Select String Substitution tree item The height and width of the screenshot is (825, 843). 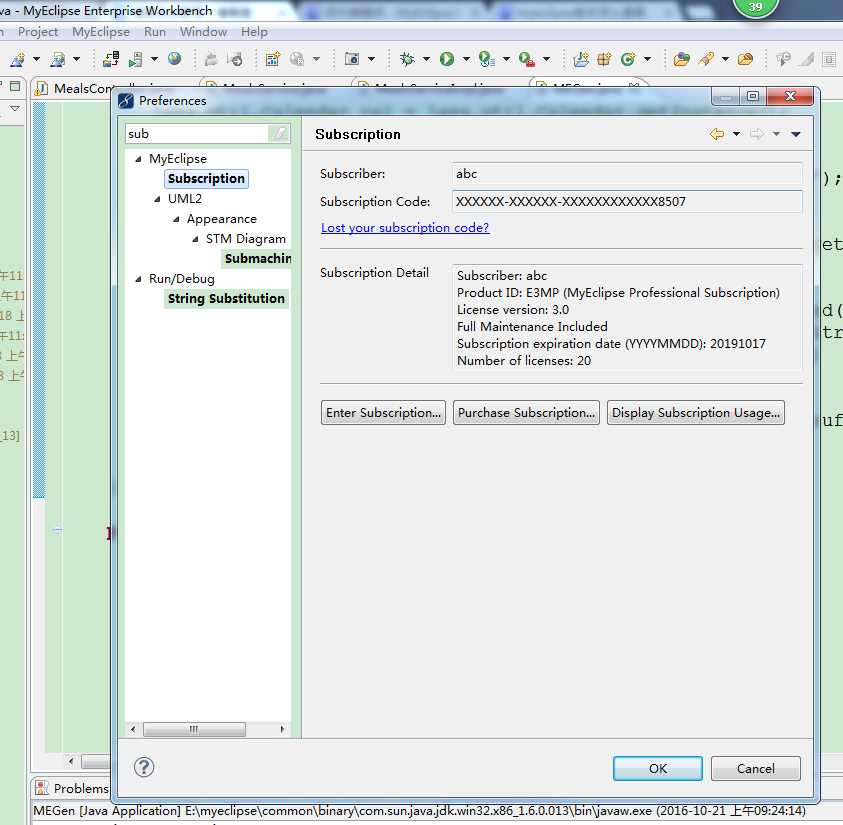pyautogui.click(x=226, y=298)
